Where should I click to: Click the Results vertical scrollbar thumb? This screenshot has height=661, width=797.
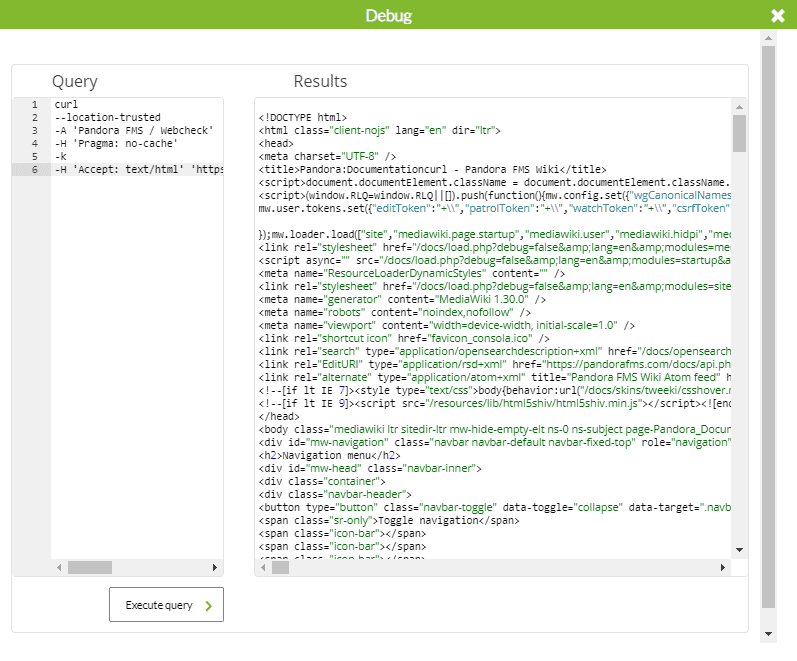click(740, 133)
